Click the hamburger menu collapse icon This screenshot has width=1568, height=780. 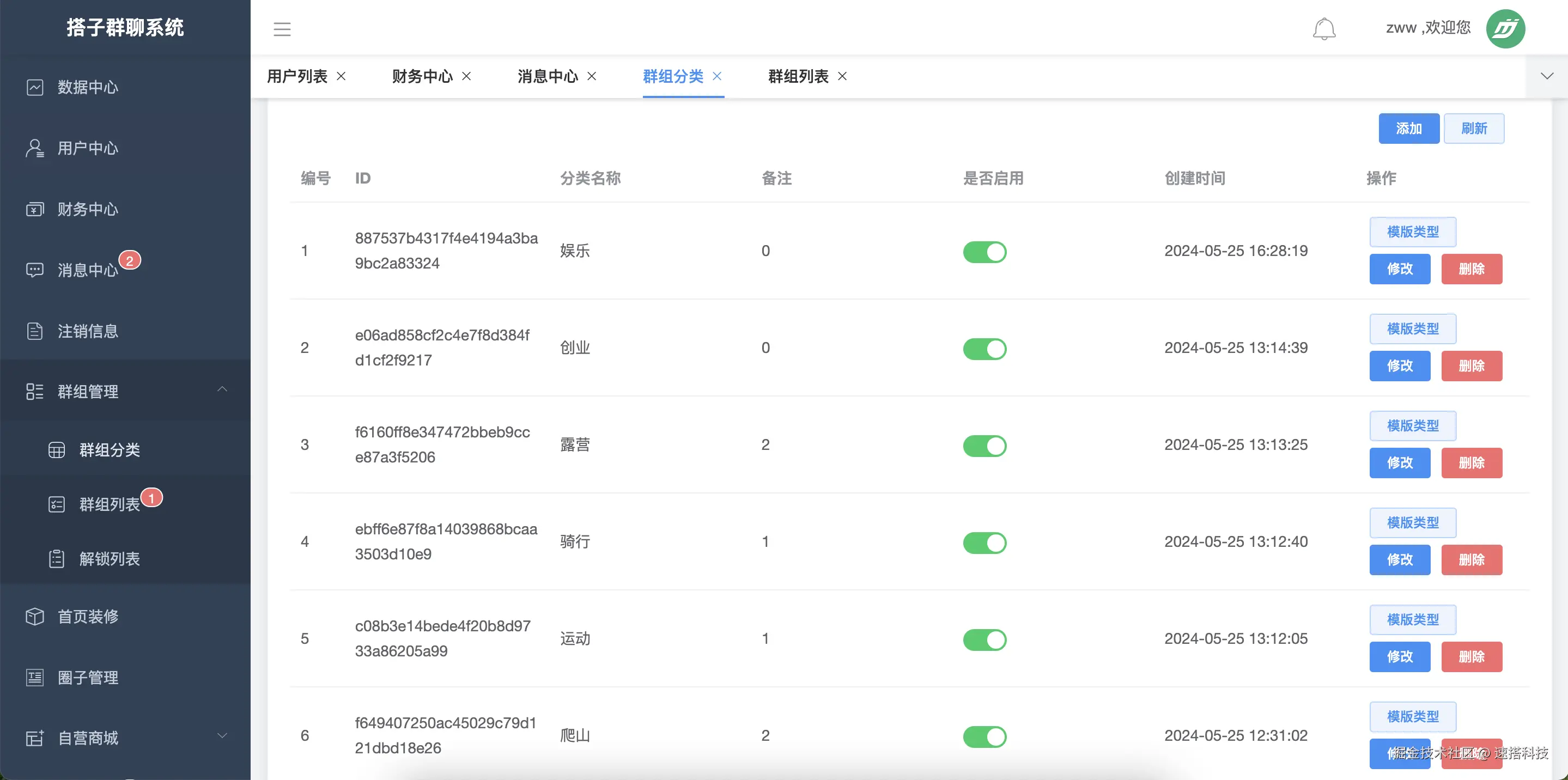click(x=282, y=28)
